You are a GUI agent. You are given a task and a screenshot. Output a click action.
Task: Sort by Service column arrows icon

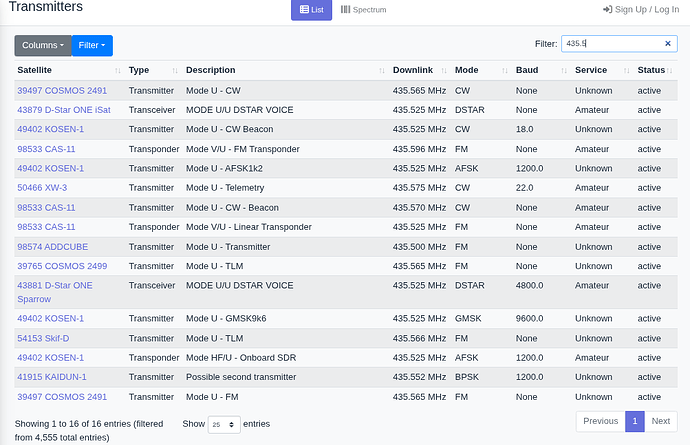point(626,71)
